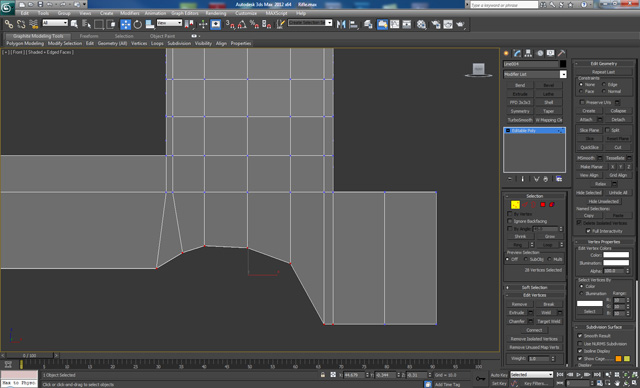The image size is (640, 388).
Task: Click the vertex Color white swatch
Action: pyautogui.click(x=616, y=255)
